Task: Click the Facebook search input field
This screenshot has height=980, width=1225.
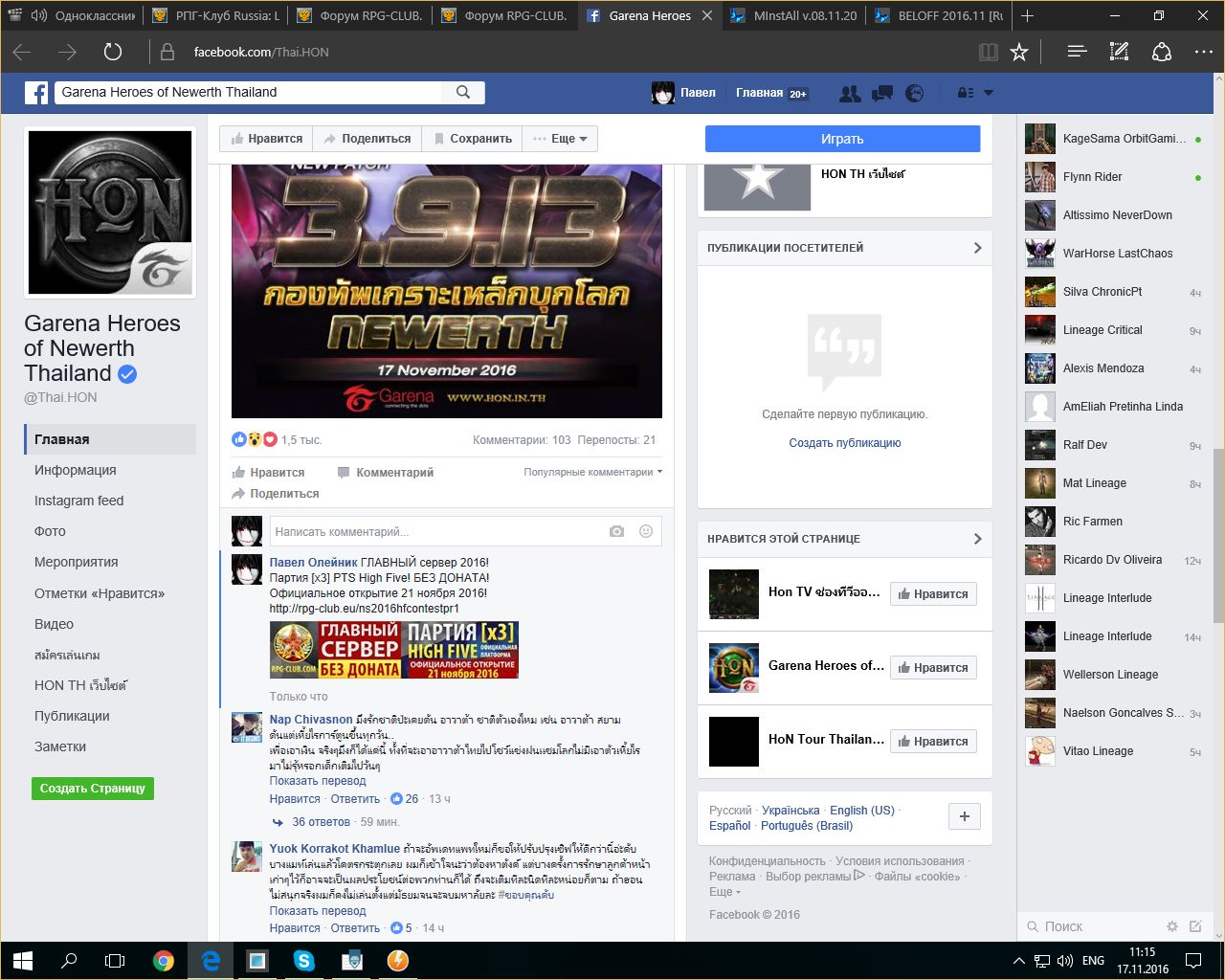Action: point(248,92)
